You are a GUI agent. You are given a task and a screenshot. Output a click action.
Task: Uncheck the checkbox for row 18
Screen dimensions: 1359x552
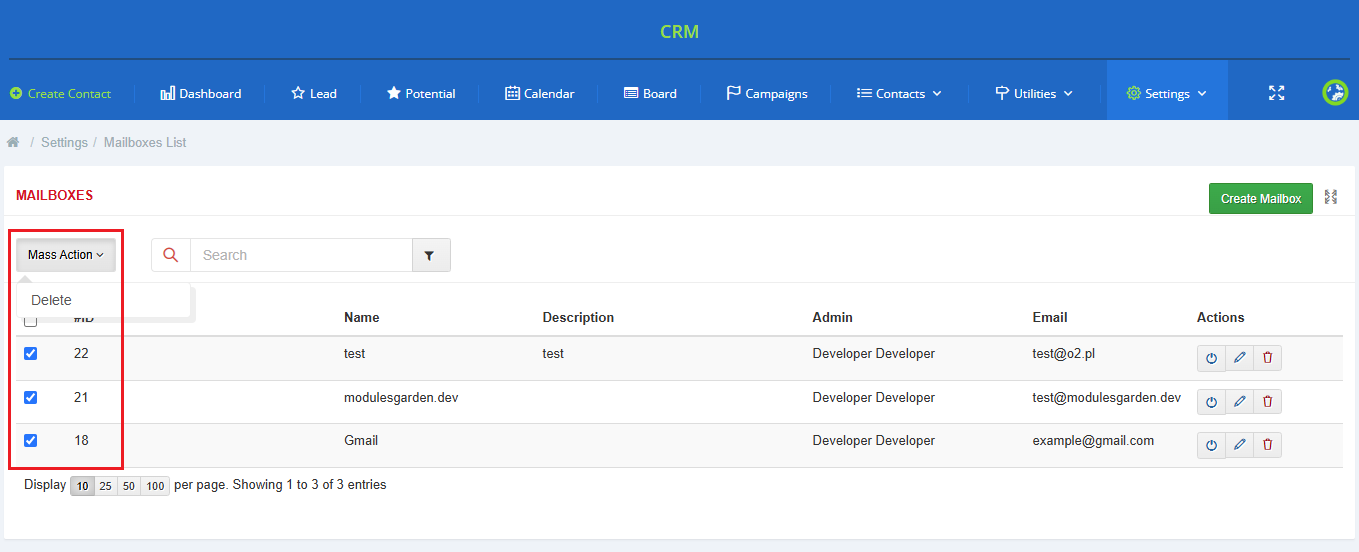[x=30, y=440]
